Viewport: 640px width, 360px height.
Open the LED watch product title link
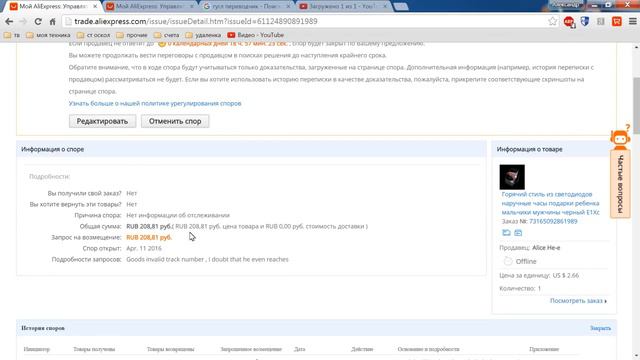pyautogui.click(x=550, y=203)
